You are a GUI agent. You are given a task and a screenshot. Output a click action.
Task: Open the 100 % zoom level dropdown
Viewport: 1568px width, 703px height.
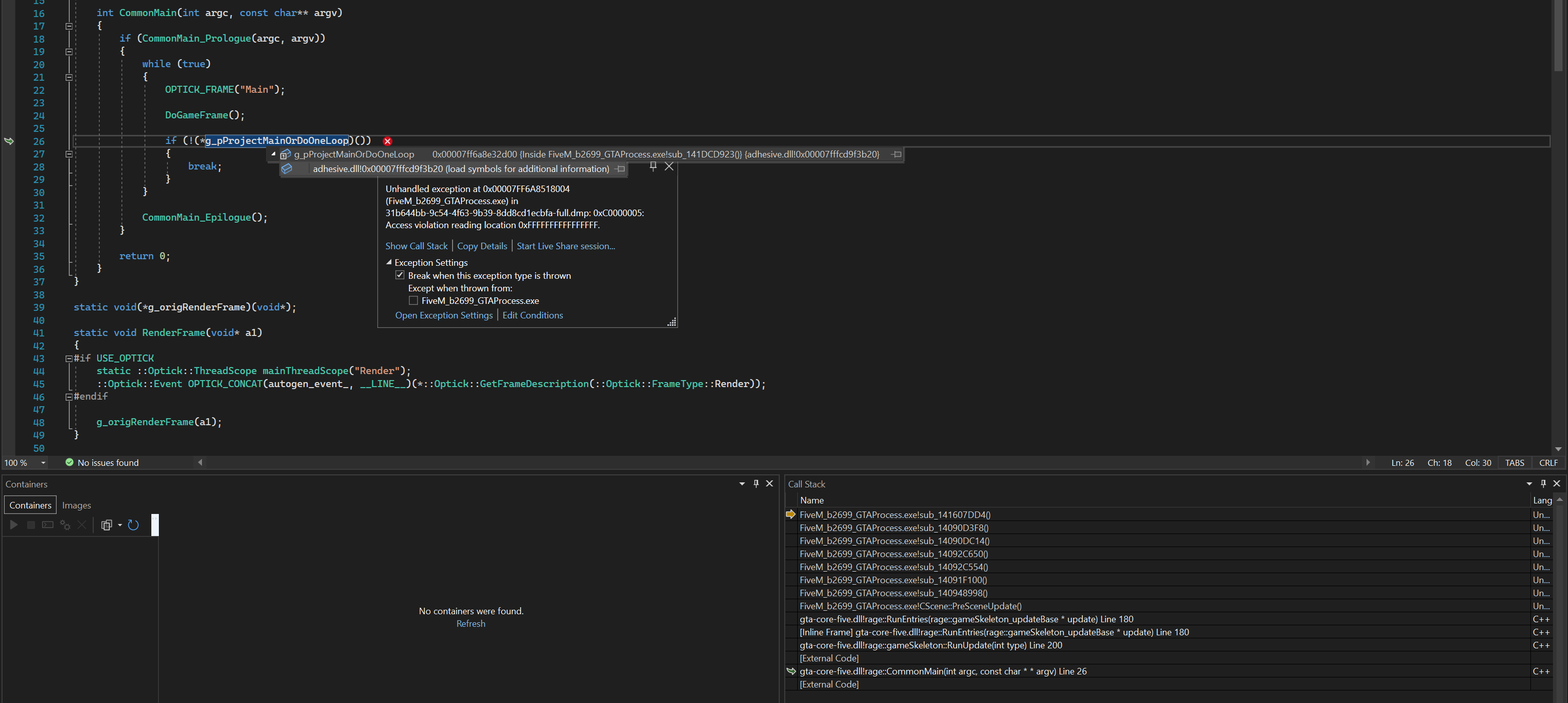pos(43,463)
